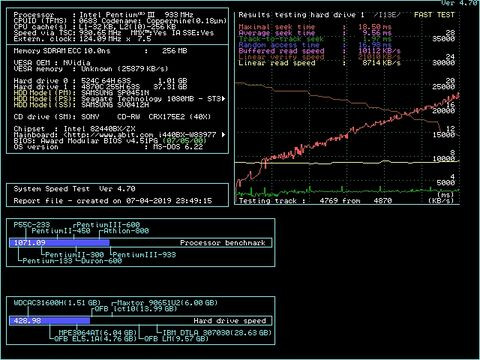Click the PentiumIII-600 reference label
480x360 pixels.
coord(108,225)
